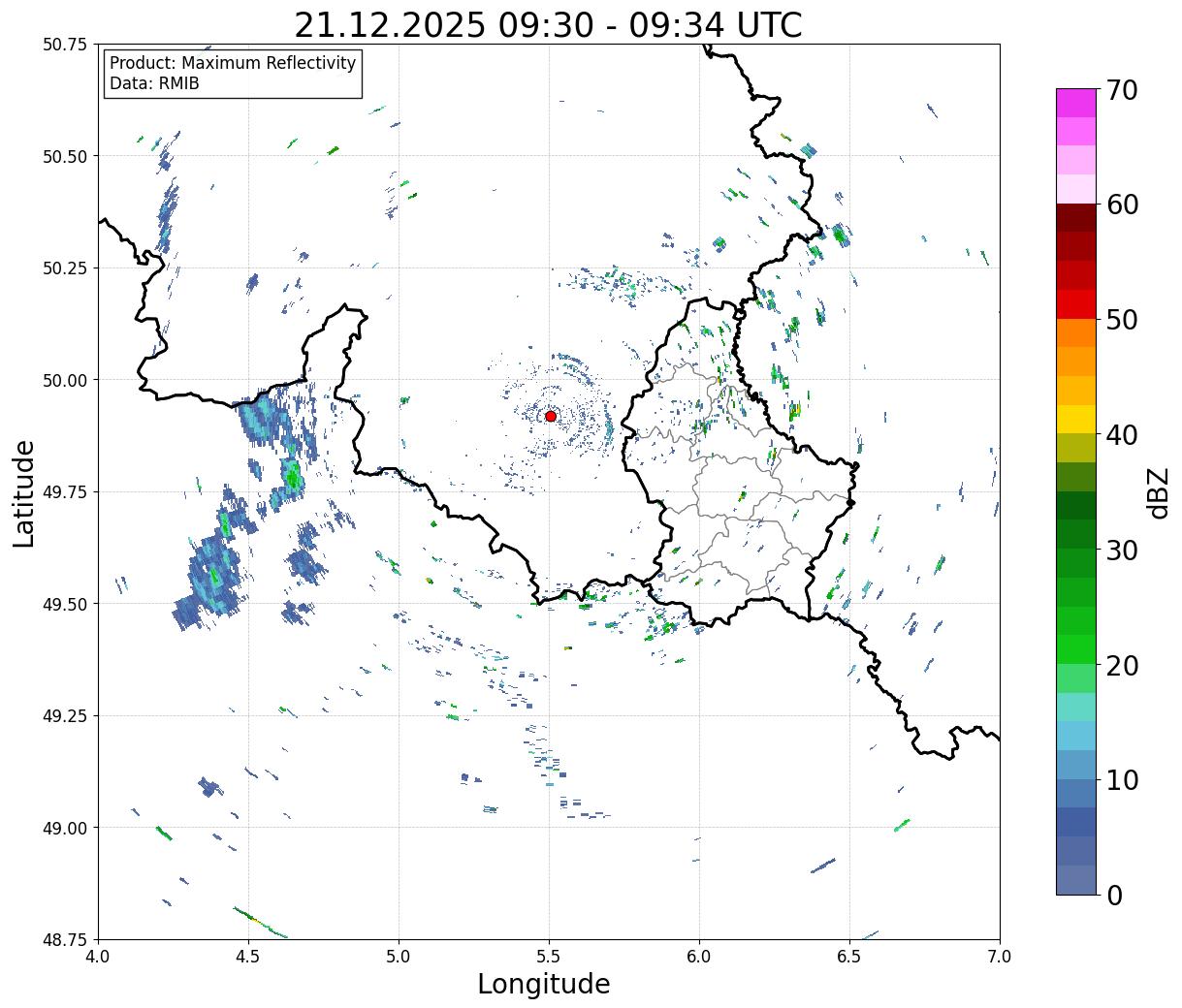
Task: Click the colorbar tick label 40
Action: (1122, 435)
